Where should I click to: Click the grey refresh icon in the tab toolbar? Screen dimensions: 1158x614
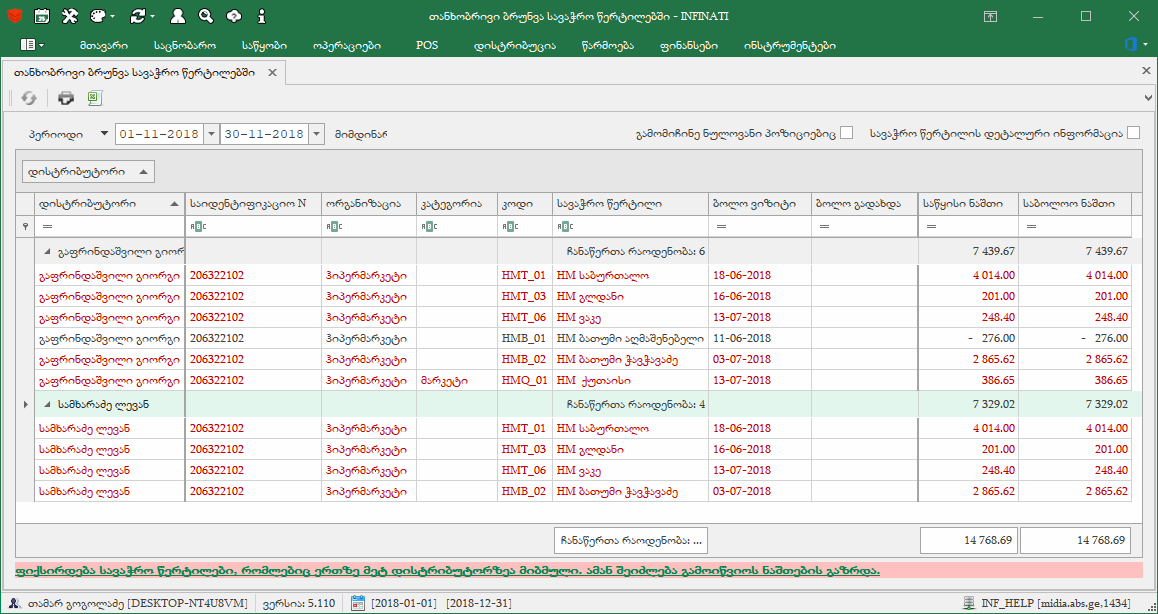tap(29, 98)
